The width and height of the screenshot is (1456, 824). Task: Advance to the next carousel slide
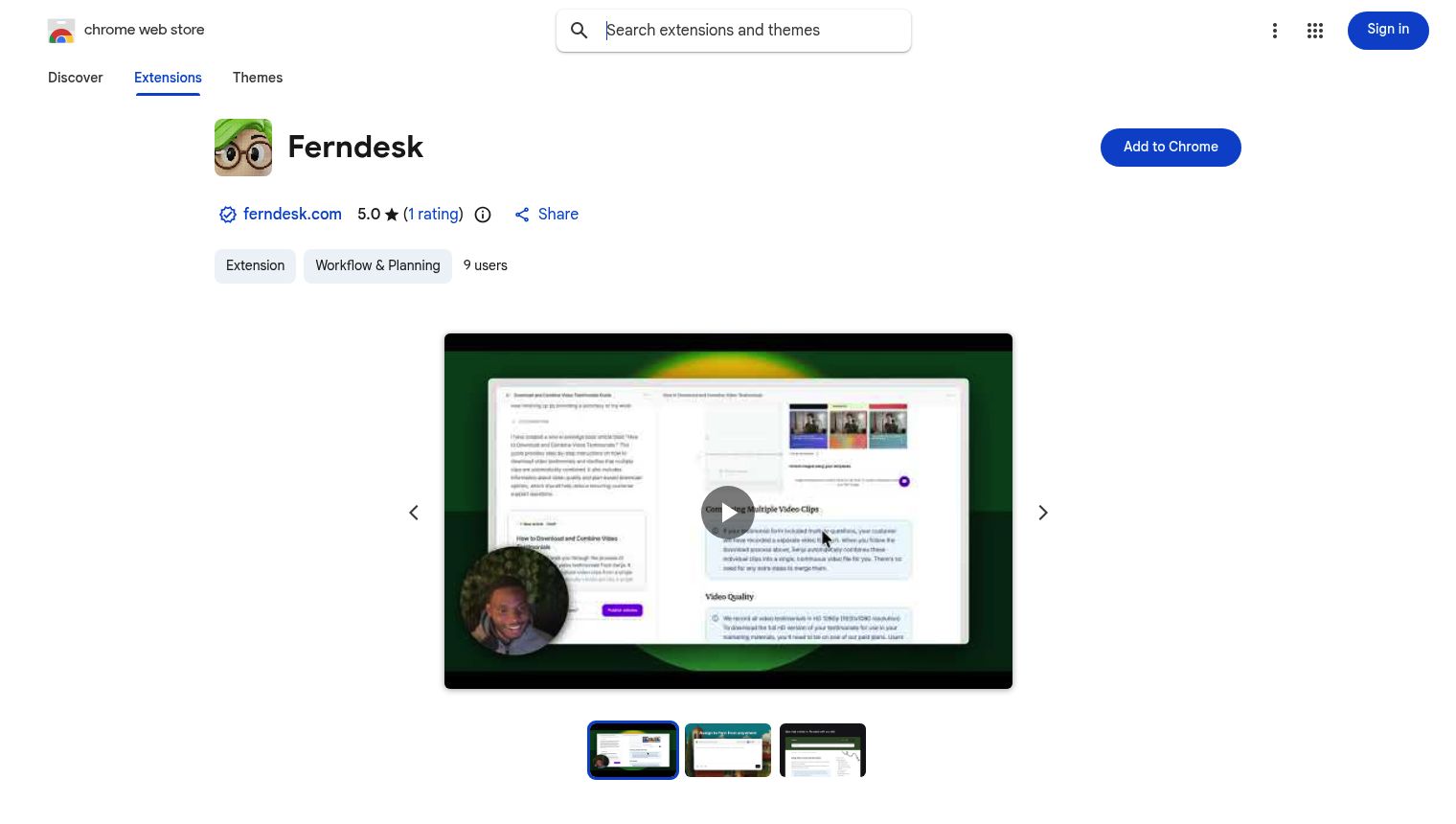click(x=1042, y=512)
